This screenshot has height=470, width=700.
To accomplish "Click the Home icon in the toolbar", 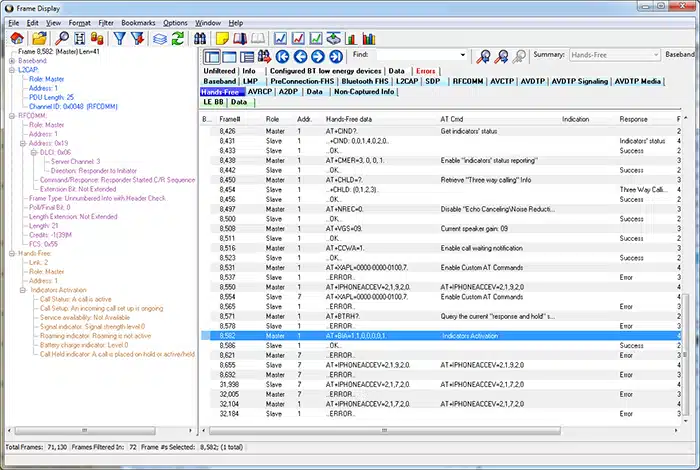I will (16, 38).
